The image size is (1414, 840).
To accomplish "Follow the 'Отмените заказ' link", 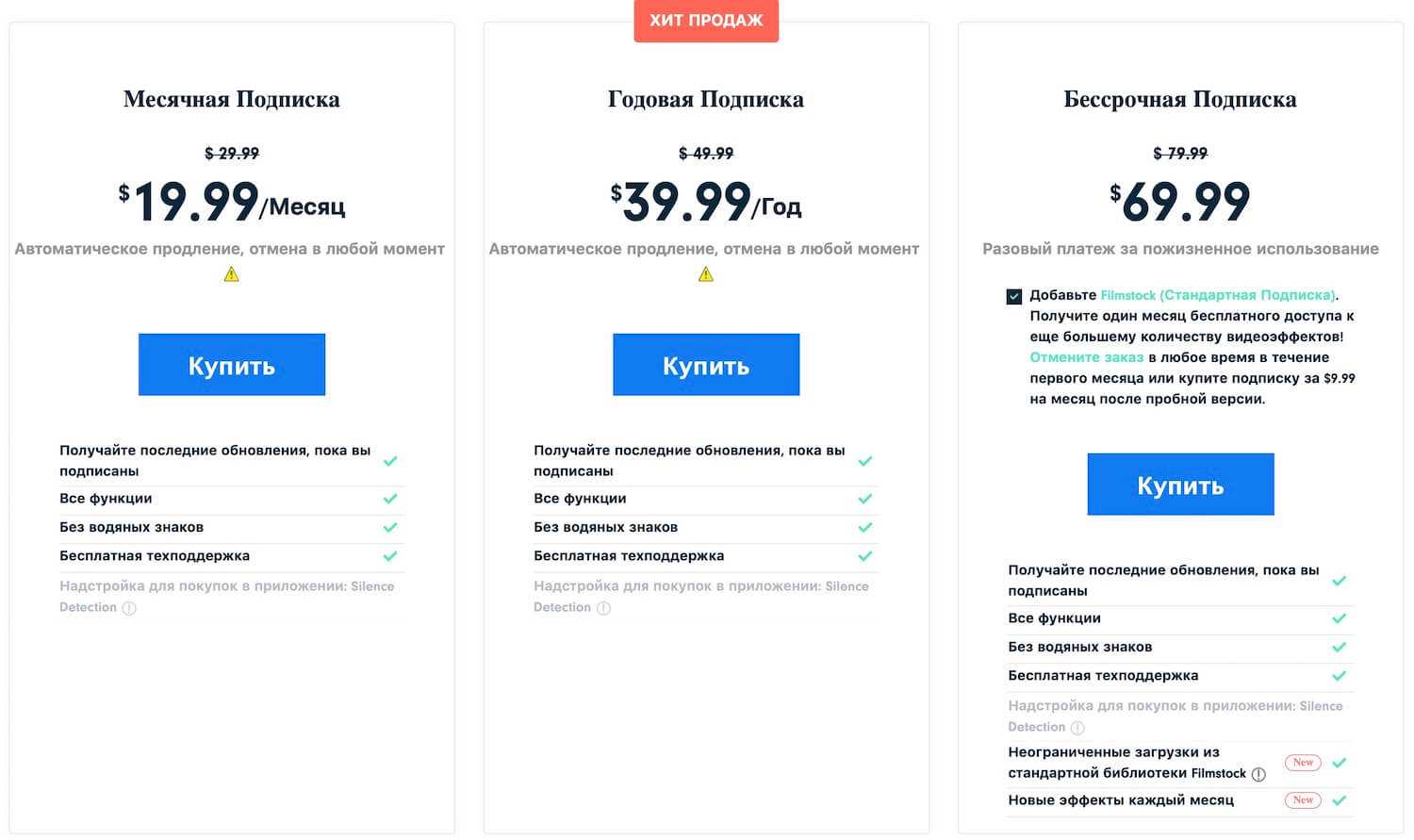I will click(1086, 357).
